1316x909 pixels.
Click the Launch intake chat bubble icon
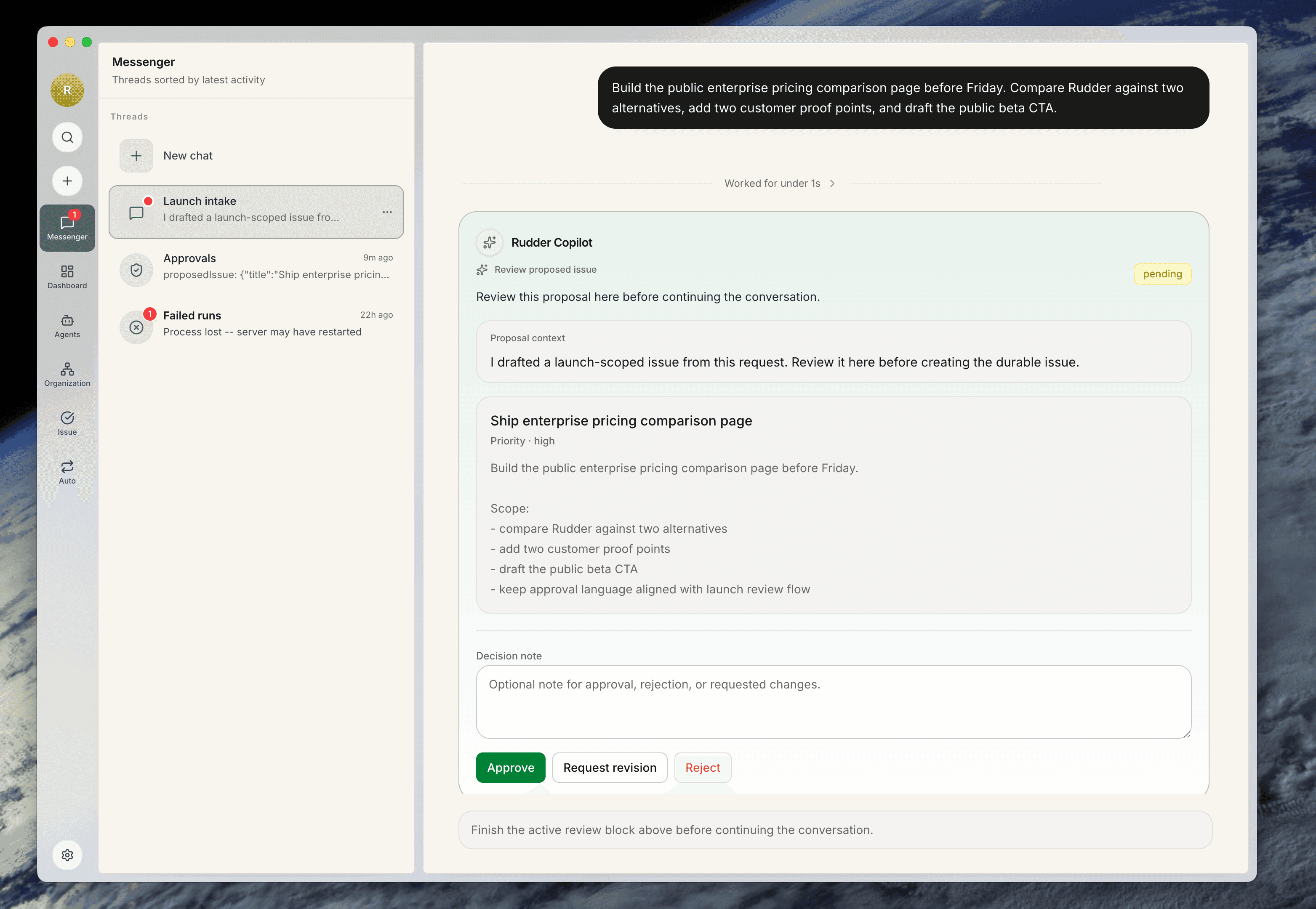(136, 213)
